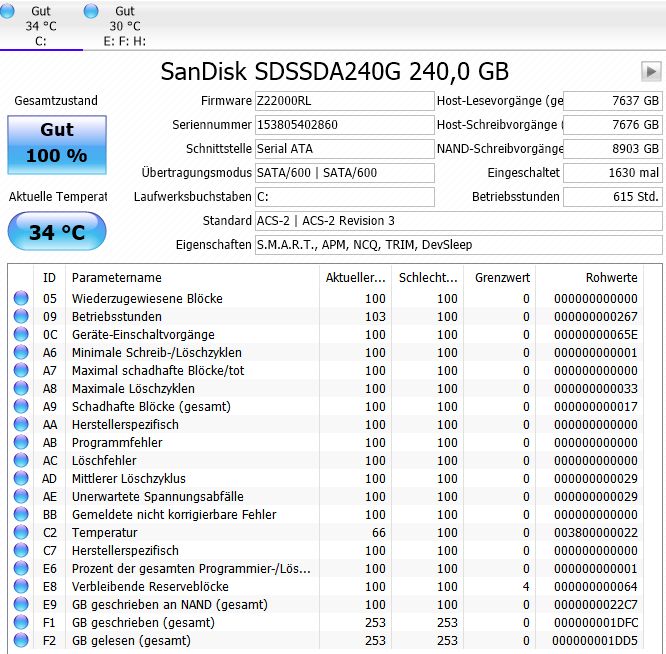This screenshot has height=654, width=666.
Task: Click the blue status orb for E: F: H:
Action: coord(91,11)
